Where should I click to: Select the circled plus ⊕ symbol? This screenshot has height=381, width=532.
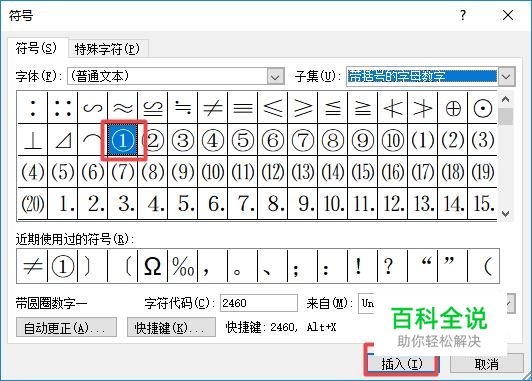click(453, 108)
